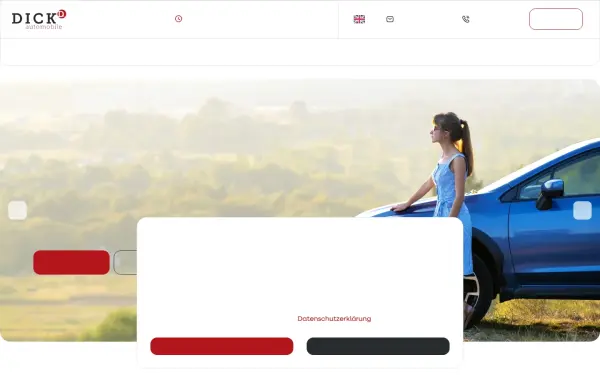This screenshot has height=375, width=600.
Task: Click the red button on hero banner
Action: tap(72, 262)
